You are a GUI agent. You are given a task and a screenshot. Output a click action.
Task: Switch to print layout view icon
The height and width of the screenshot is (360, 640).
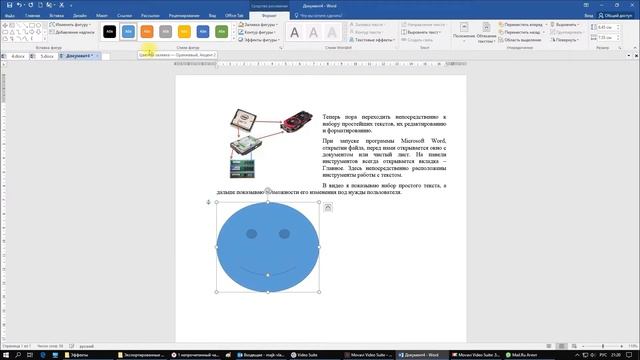pyautogui.click(x=562, y=346)
